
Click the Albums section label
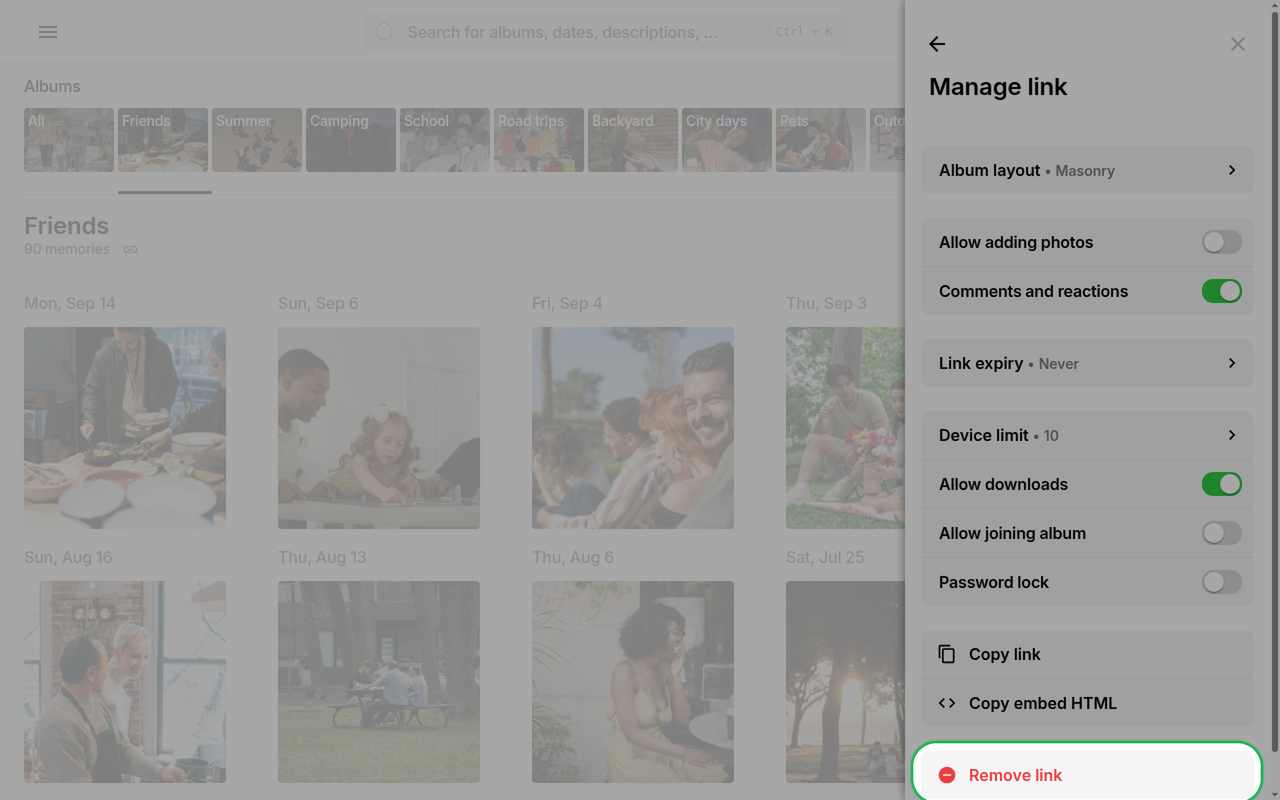52,87
